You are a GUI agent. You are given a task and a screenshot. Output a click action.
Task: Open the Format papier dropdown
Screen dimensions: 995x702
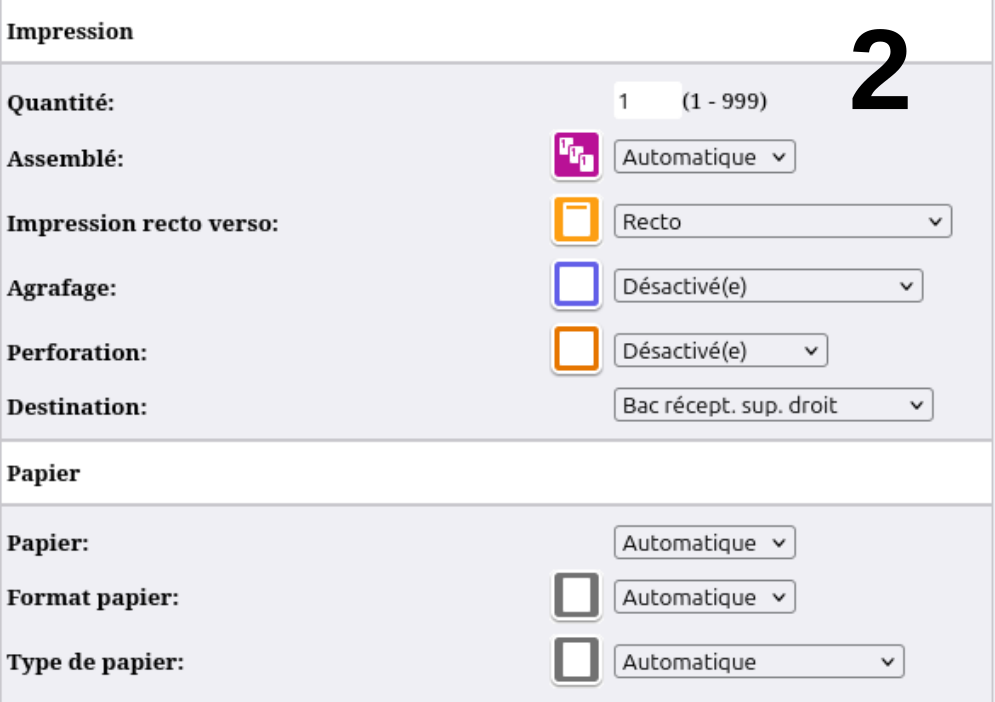pos(705,597)
